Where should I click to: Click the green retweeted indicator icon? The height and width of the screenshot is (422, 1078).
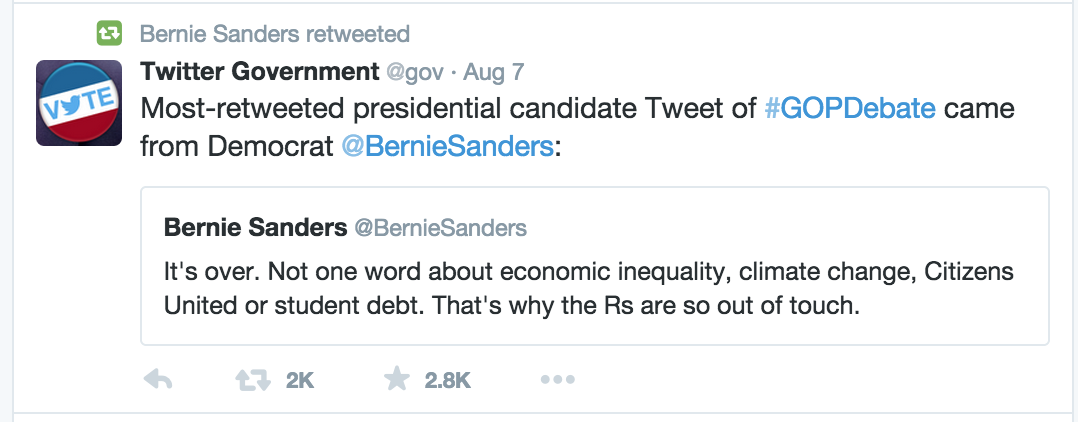(x=109, y=32)
